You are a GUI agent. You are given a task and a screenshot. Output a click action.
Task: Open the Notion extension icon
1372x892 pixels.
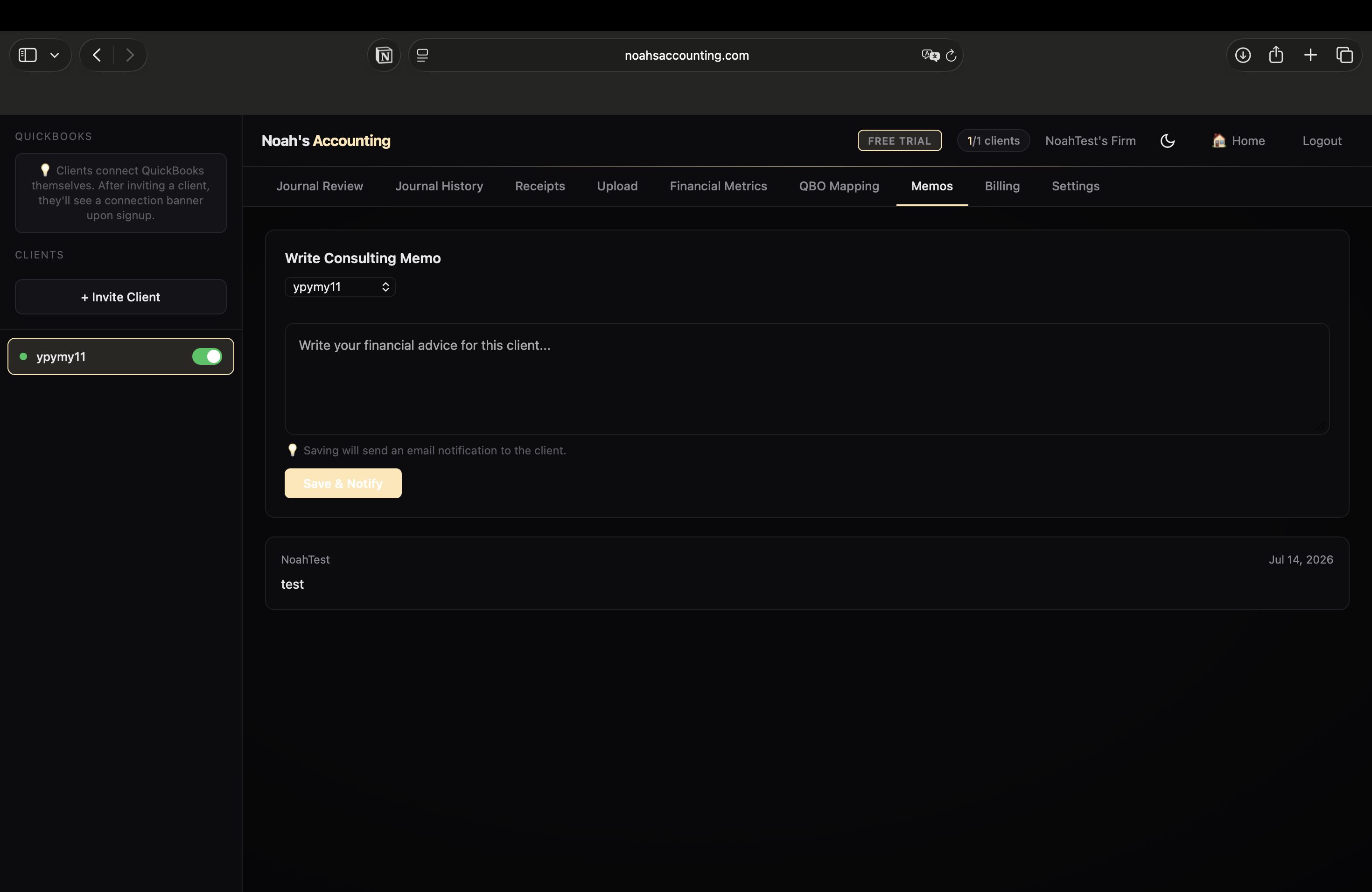click(x=384, y=56)
